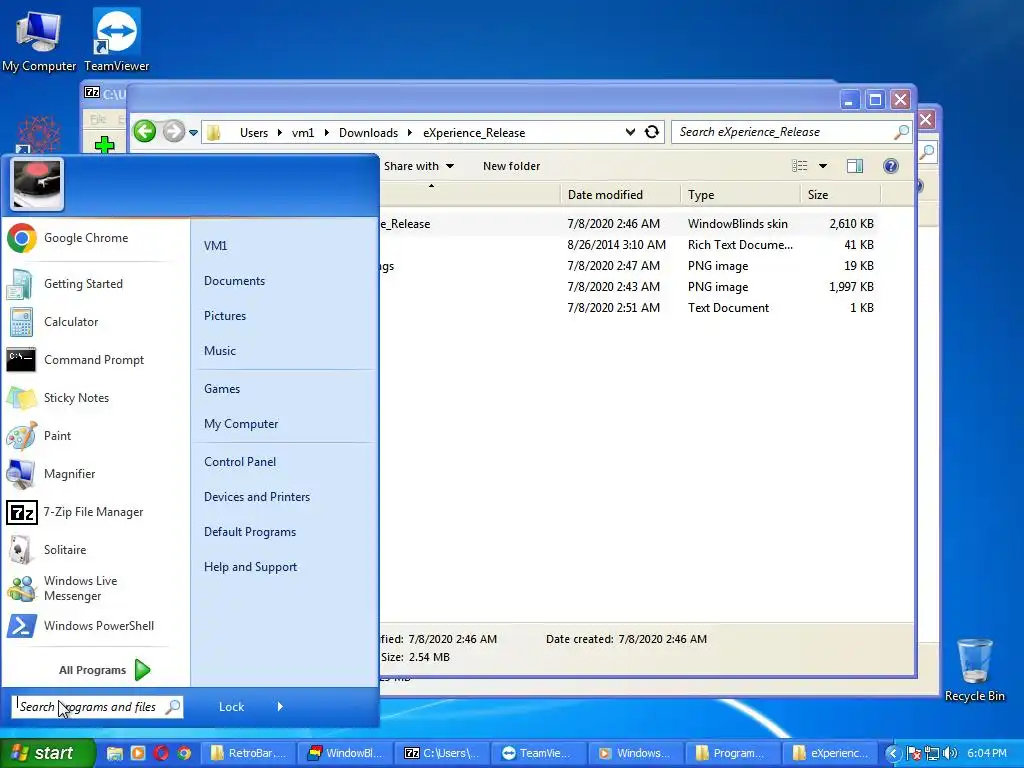Expand the shutdown options arrow beside Lock
Viewport: 1024px width, 768px height.
(x=280, y=707)
